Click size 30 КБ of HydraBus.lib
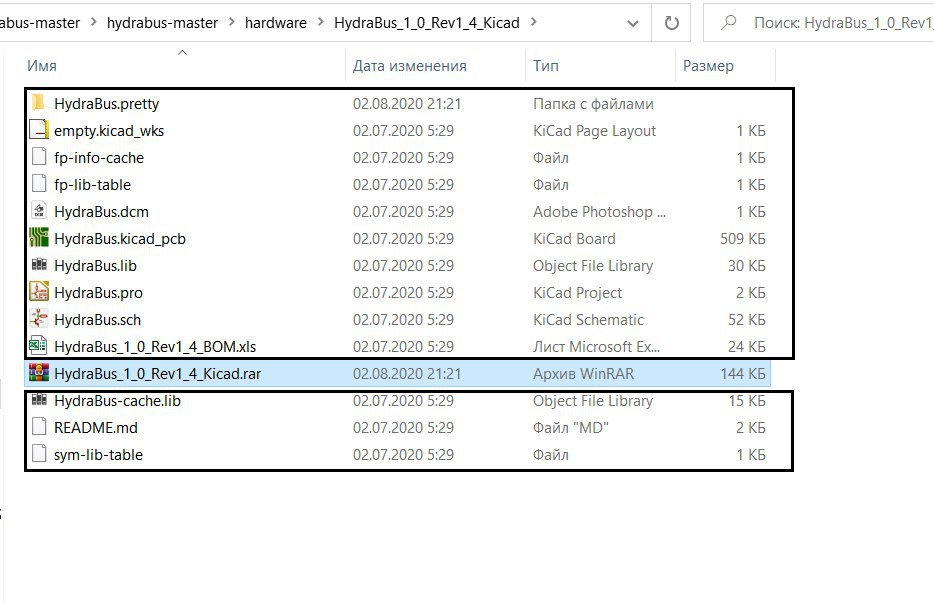This screenshot has height=602, width=934. point(746,266)
